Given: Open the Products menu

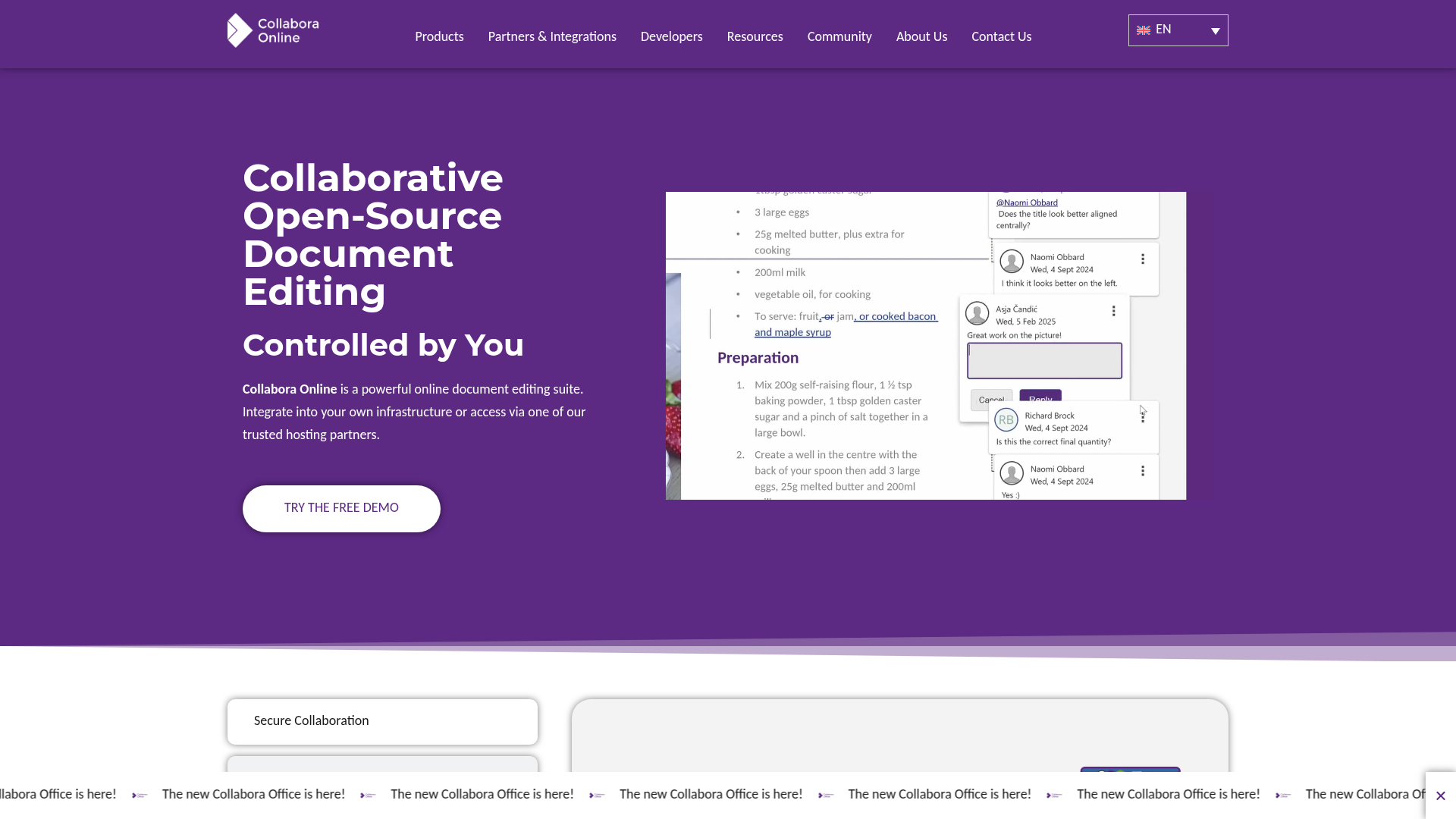Looking at the screenshot, I should [x=439, y=36].
